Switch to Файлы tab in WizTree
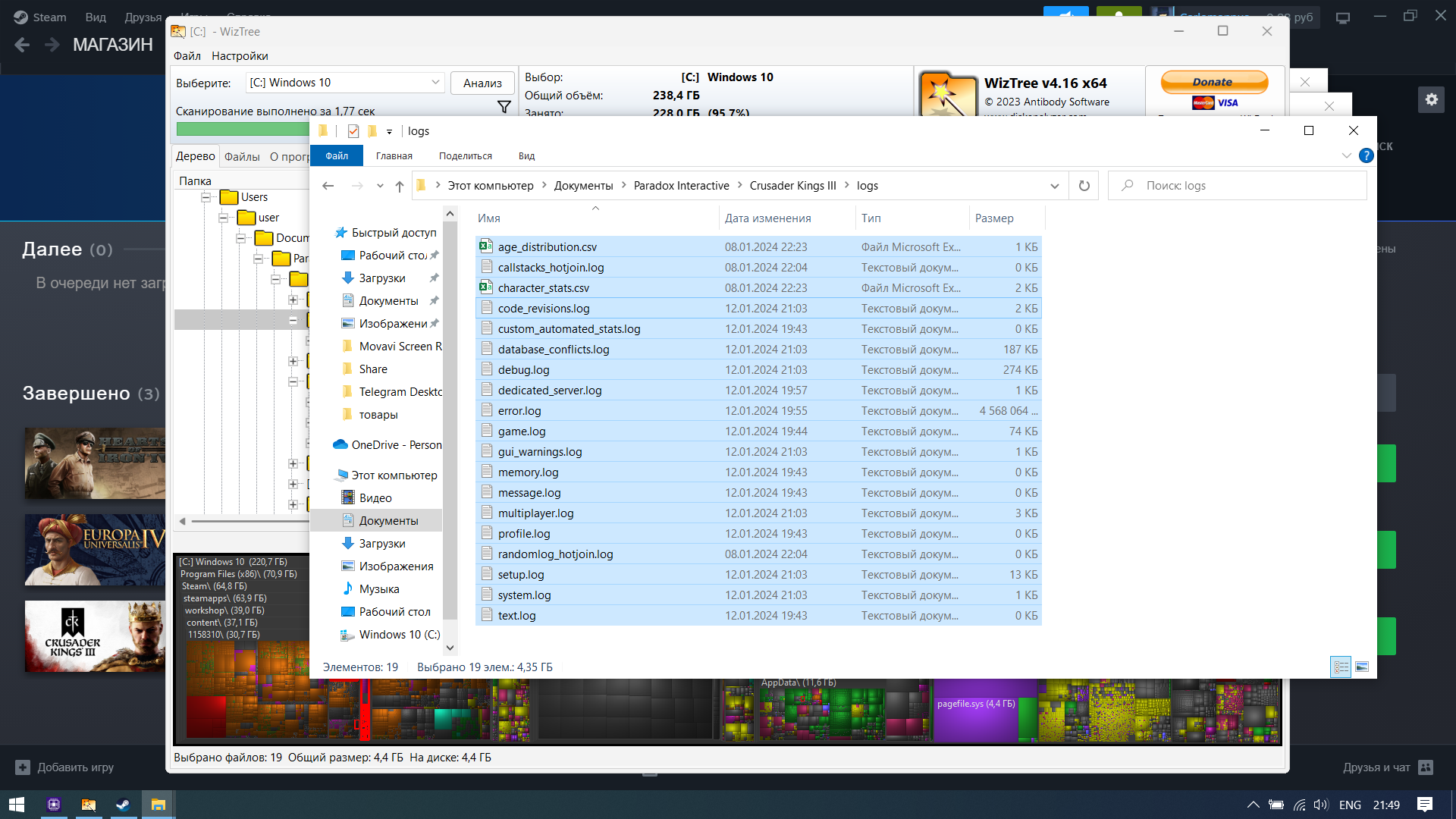This screenshot has height=819, width=1456. point(242,157)
